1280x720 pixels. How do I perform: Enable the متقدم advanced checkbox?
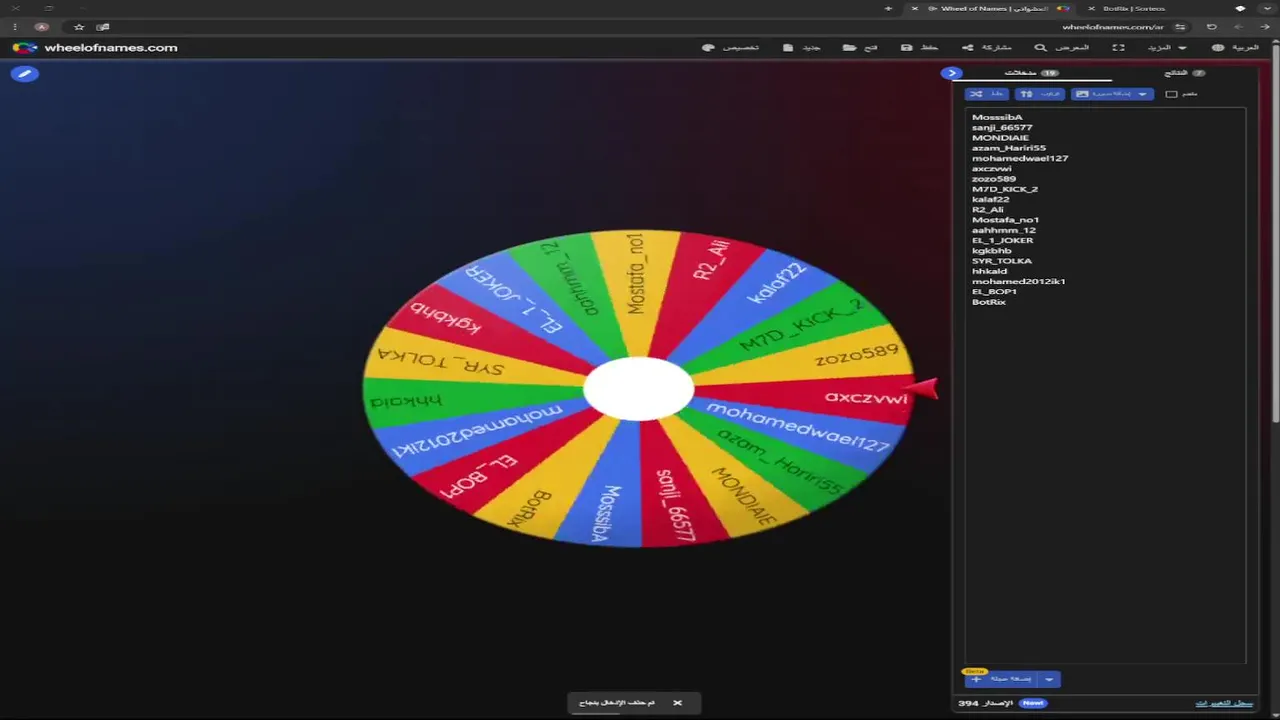(x=1171, y=94)
